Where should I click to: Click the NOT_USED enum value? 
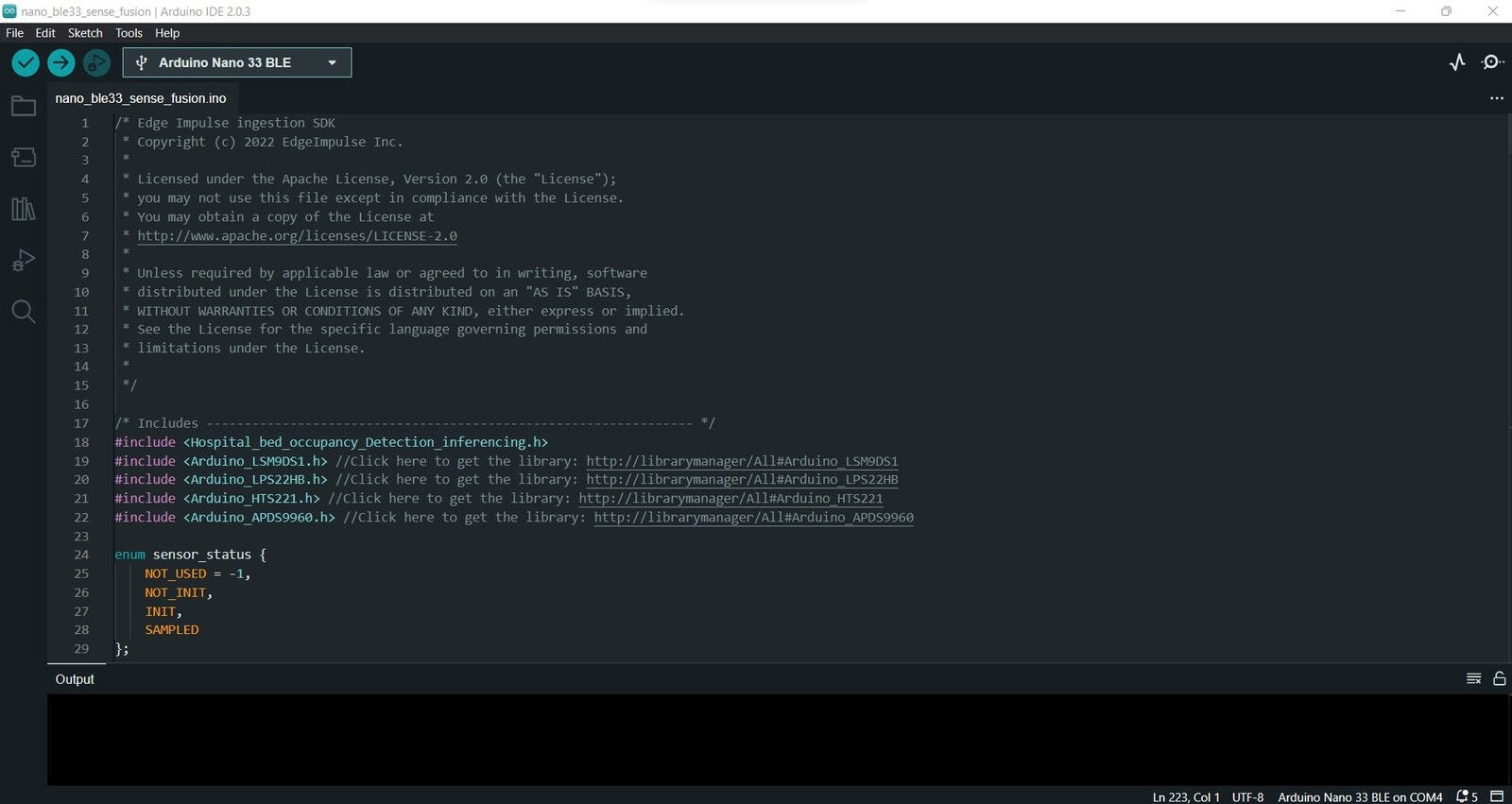click(176, 573)
